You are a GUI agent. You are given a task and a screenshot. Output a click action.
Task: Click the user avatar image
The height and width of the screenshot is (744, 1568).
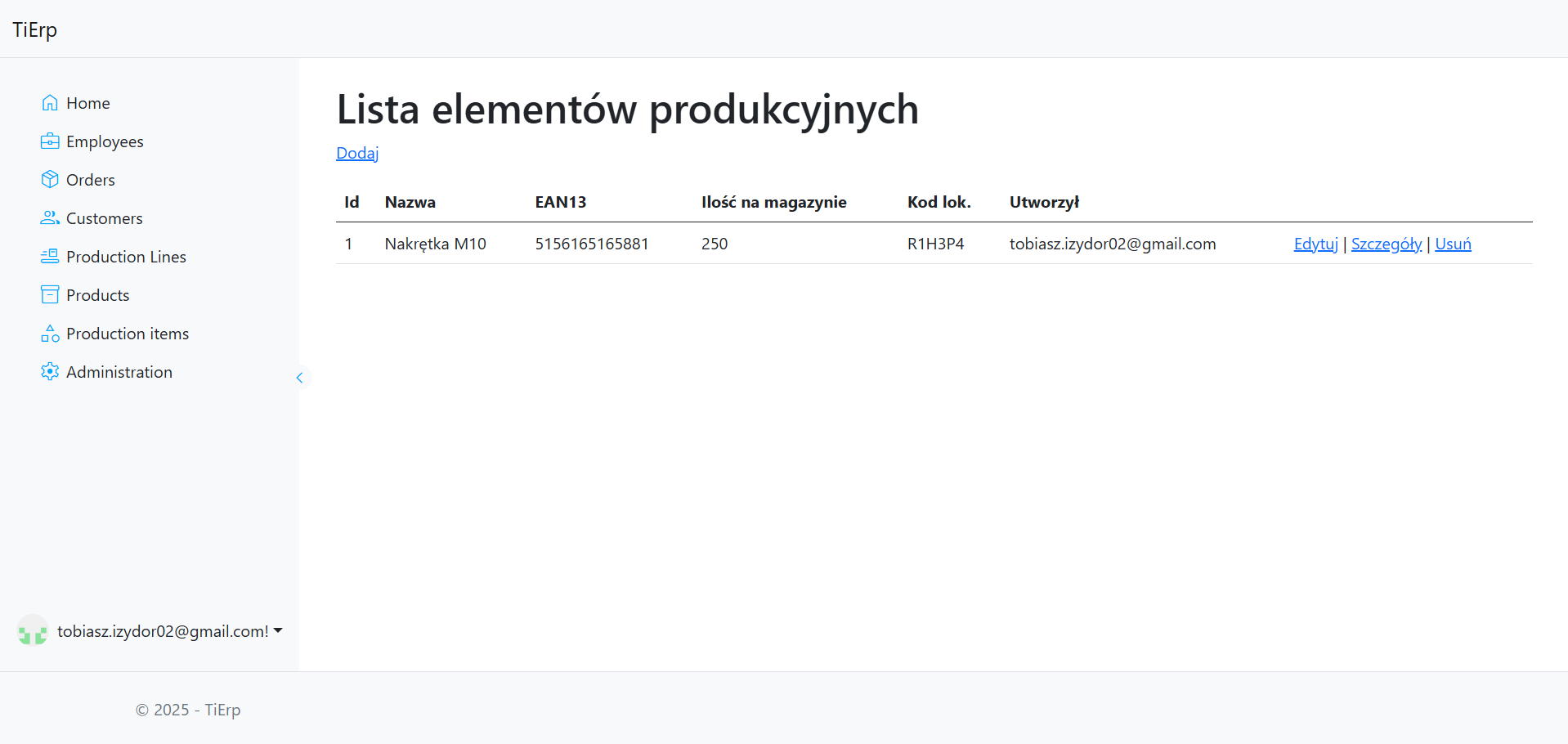33,630
